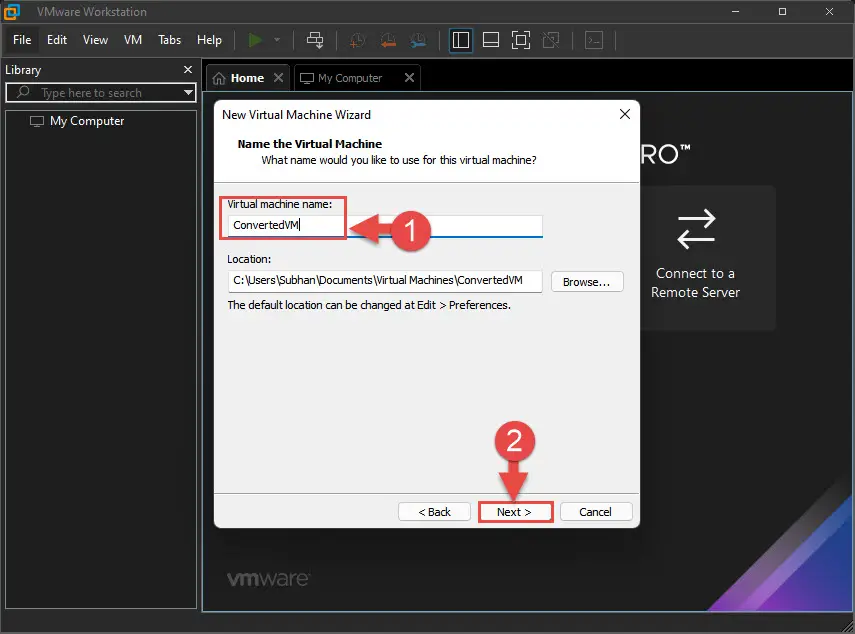Toggle the thumbnail bar view icon
855x634 pixels.
491,40
